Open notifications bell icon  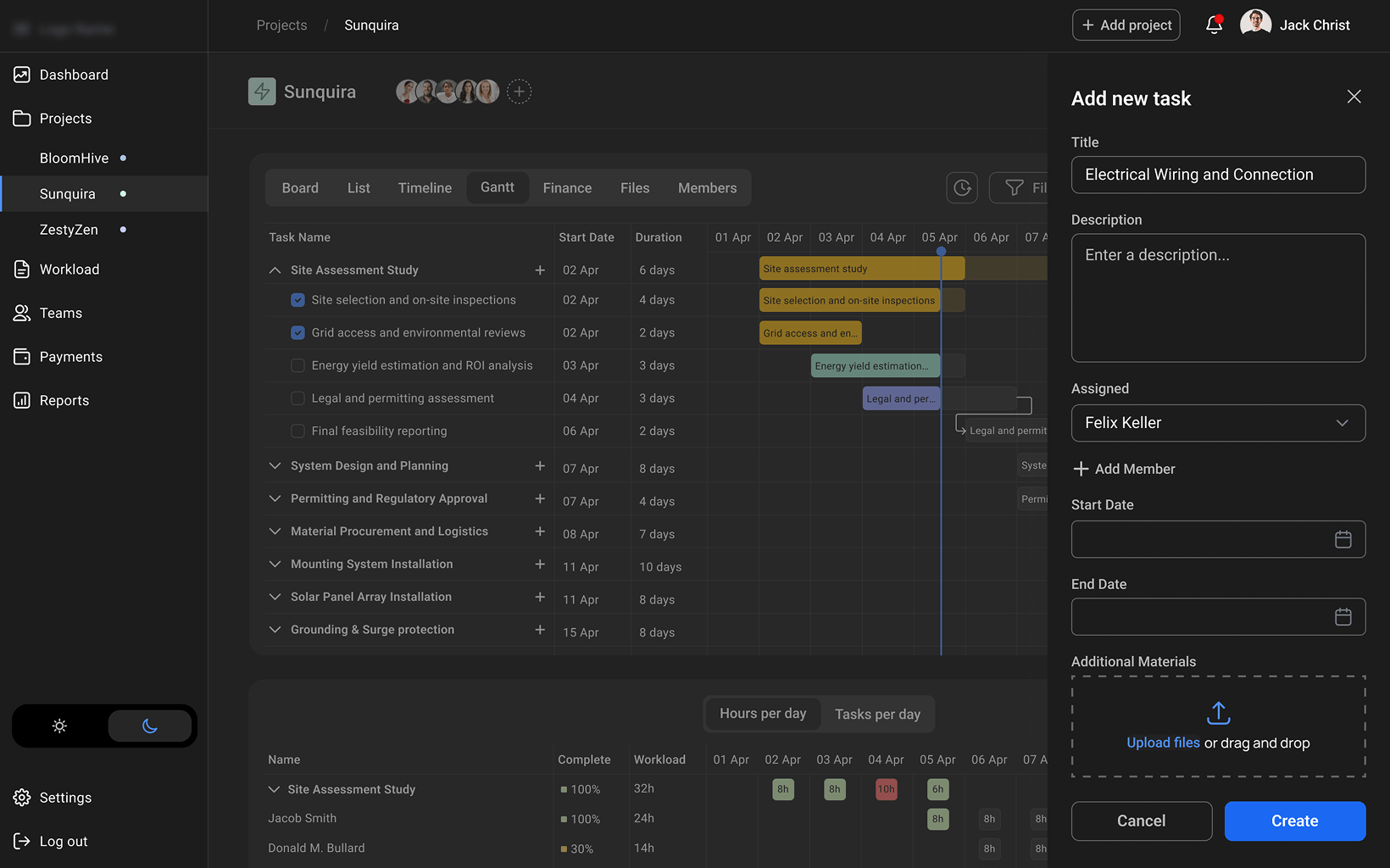(x=1215, y=25)
